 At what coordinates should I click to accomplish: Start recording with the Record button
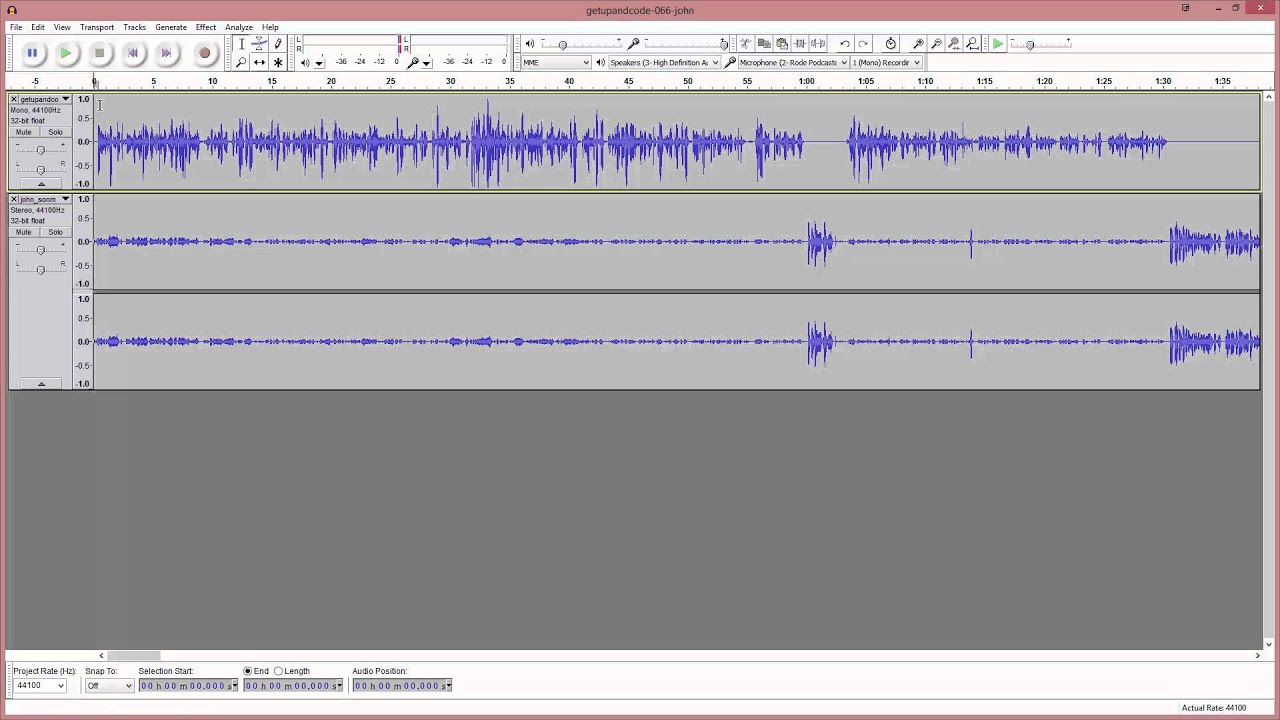point(204,53)
